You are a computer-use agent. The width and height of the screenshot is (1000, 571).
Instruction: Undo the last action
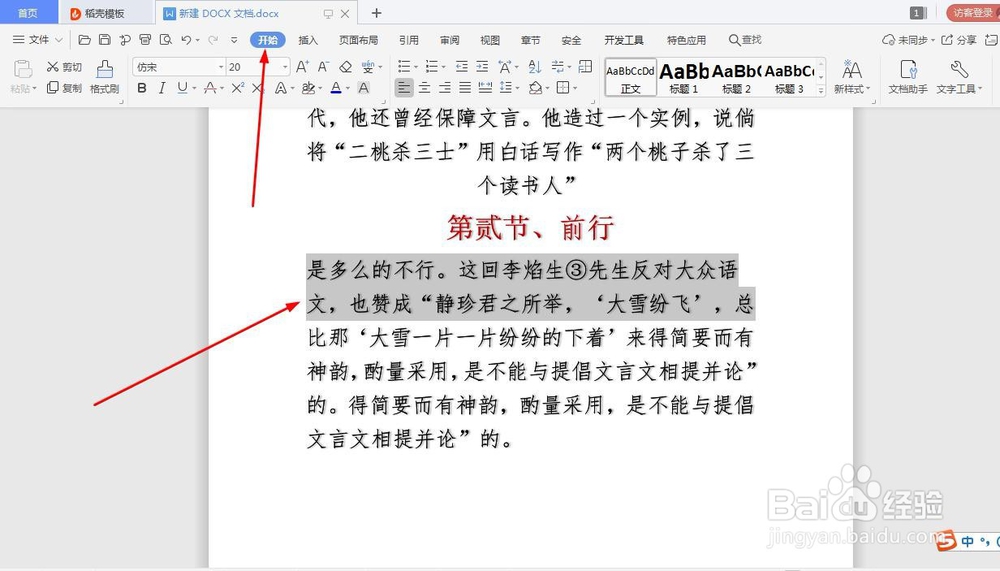coord(186,40)
